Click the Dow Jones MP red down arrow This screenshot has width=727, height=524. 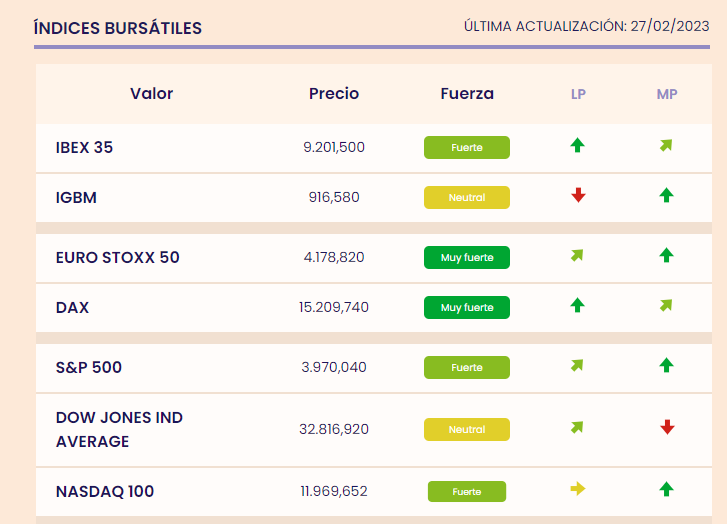pos(667,428)
